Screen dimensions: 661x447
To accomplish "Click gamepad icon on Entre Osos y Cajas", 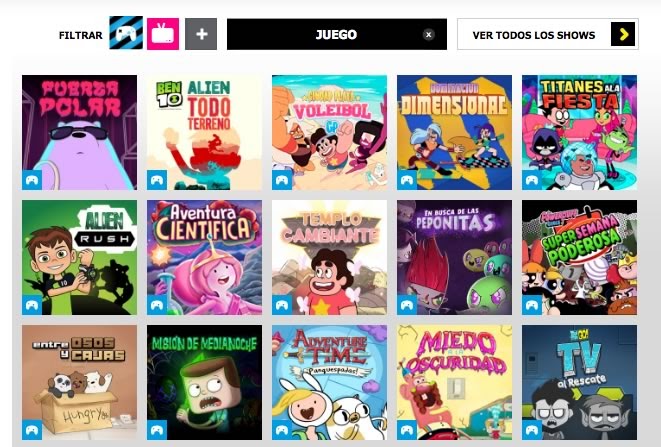I will pyautogui.click(x=32, y=430).
